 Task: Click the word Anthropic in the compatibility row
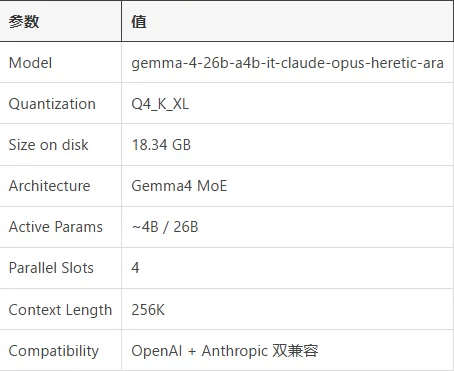pos(235,351)
